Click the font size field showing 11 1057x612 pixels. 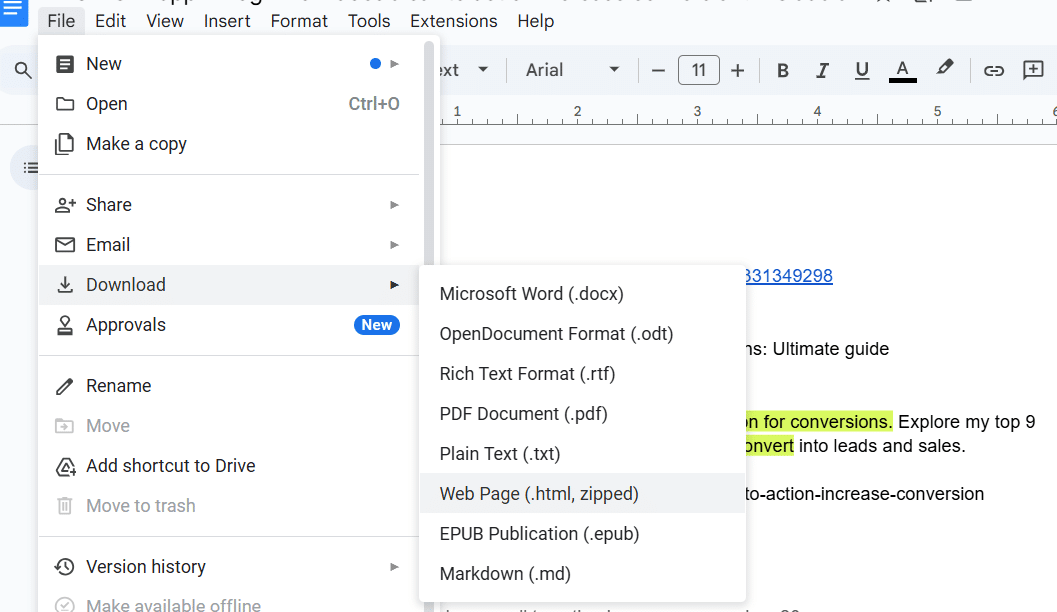pyautogui.click(x=698, y=70)
